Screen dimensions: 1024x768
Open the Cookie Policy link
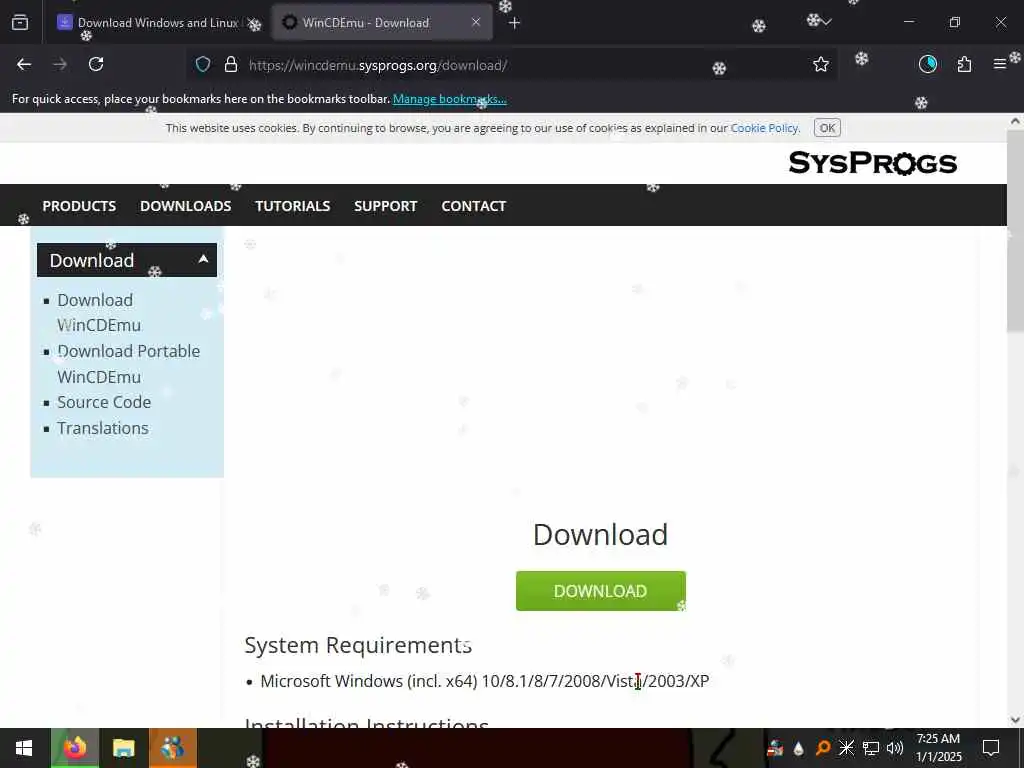764,128
